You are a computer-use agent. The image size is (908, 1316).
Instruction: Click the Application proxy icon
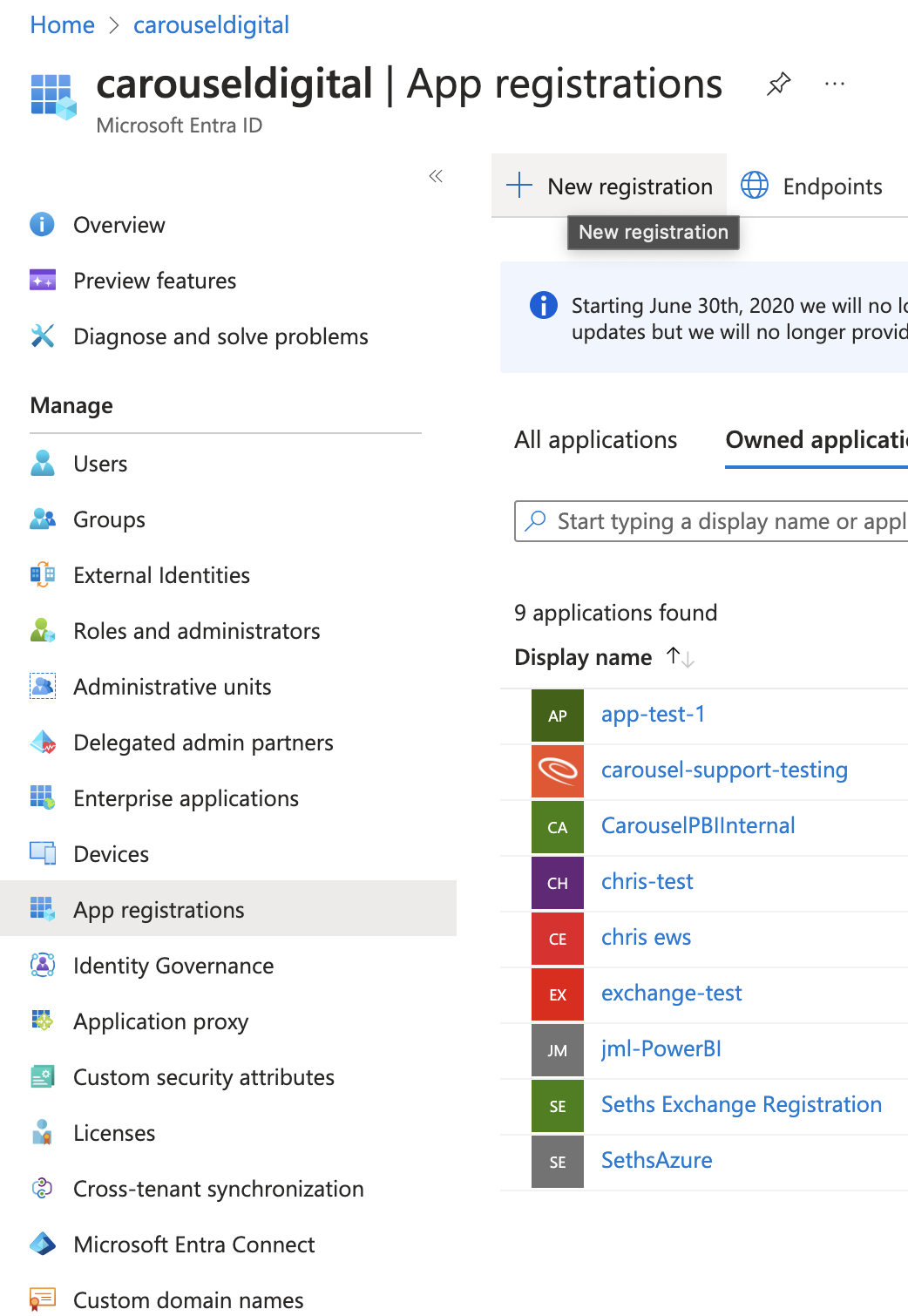click(42, 1021)
